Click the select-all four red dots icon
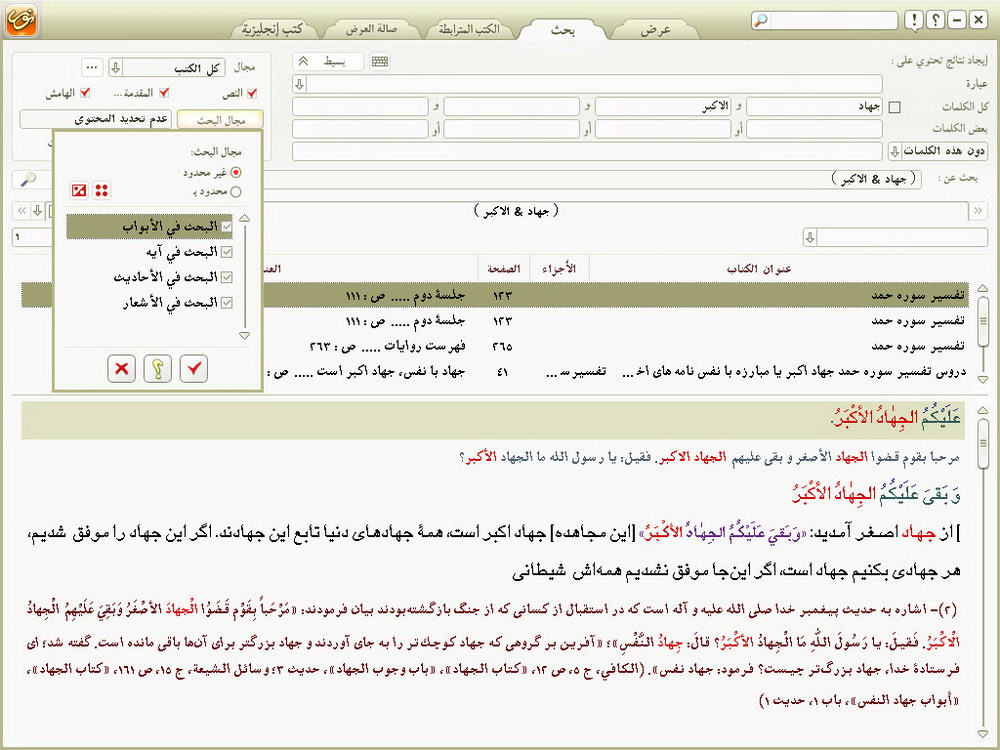 pos(101,190)
